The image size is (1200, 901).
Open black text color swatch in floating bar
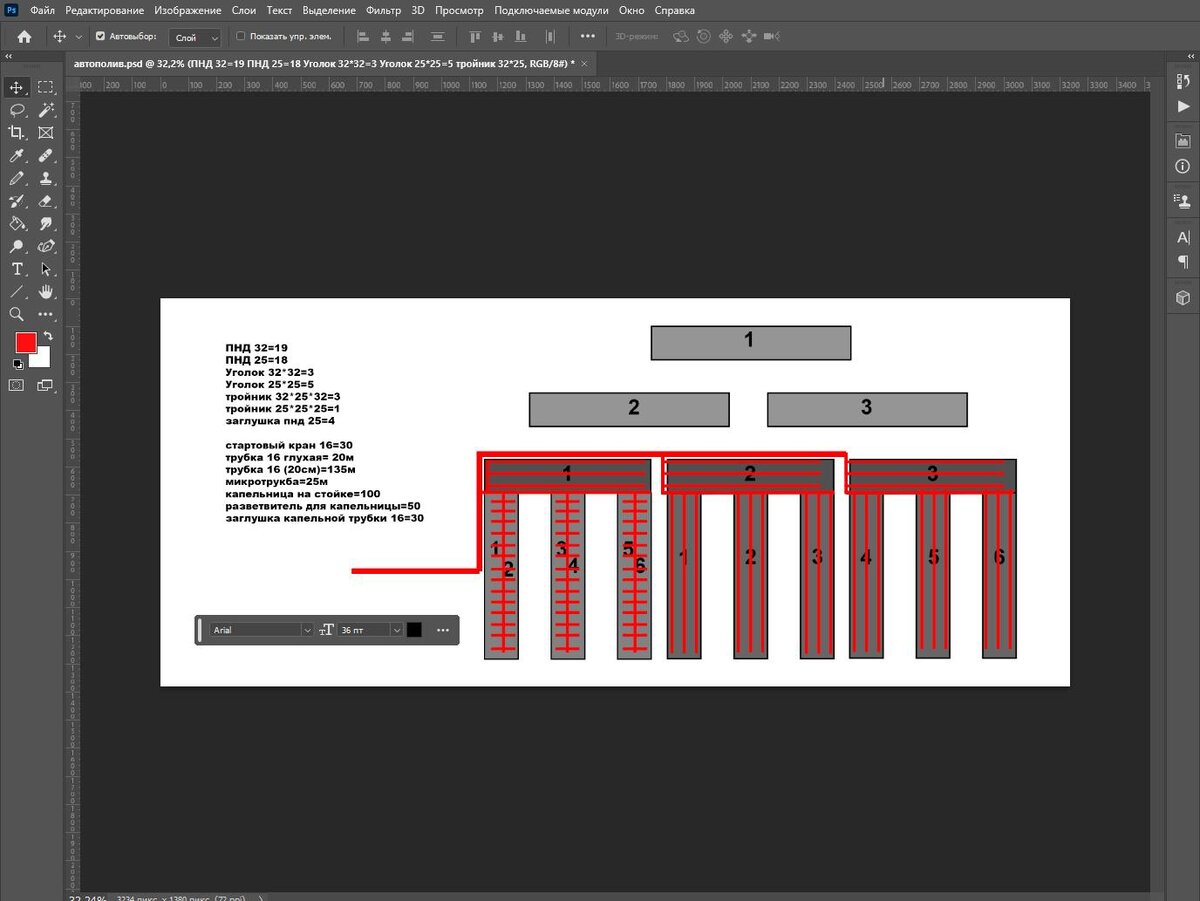[x=414, y=630]
